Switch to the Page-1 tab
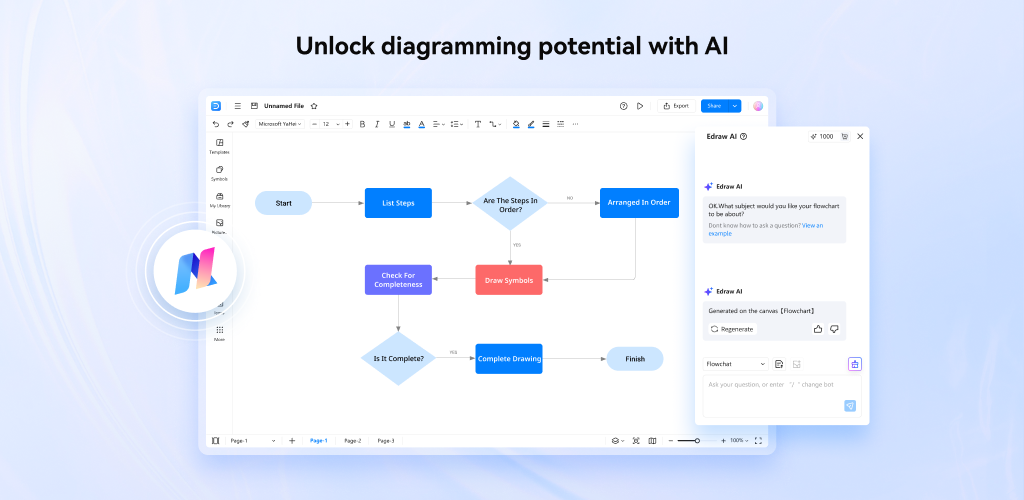The image size is (1024, 500). [x=319, y=441]
